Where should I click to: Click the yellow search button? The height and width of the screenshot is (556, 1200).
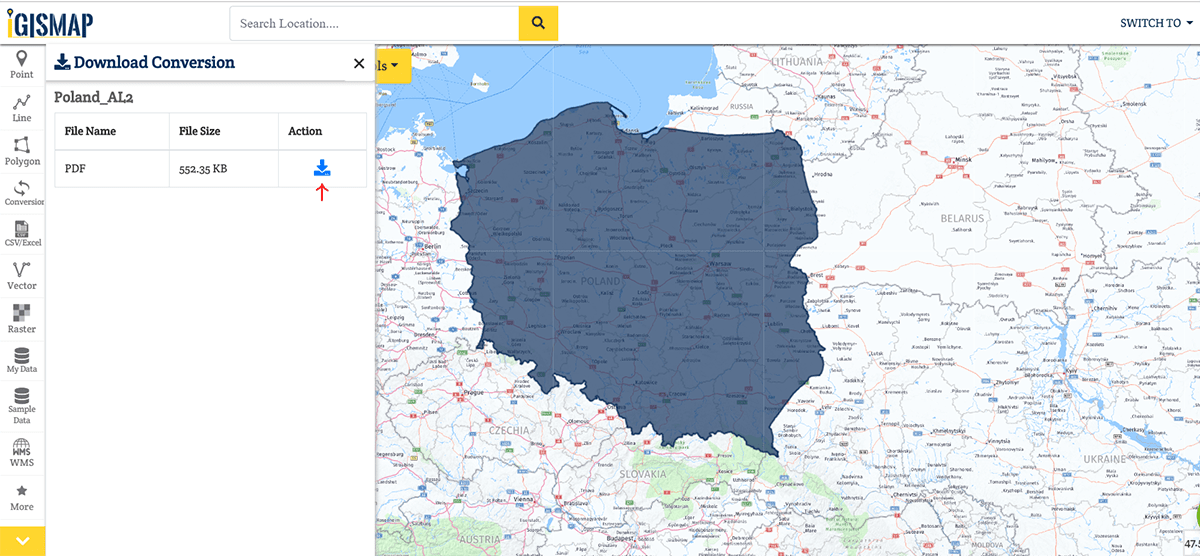538,23
